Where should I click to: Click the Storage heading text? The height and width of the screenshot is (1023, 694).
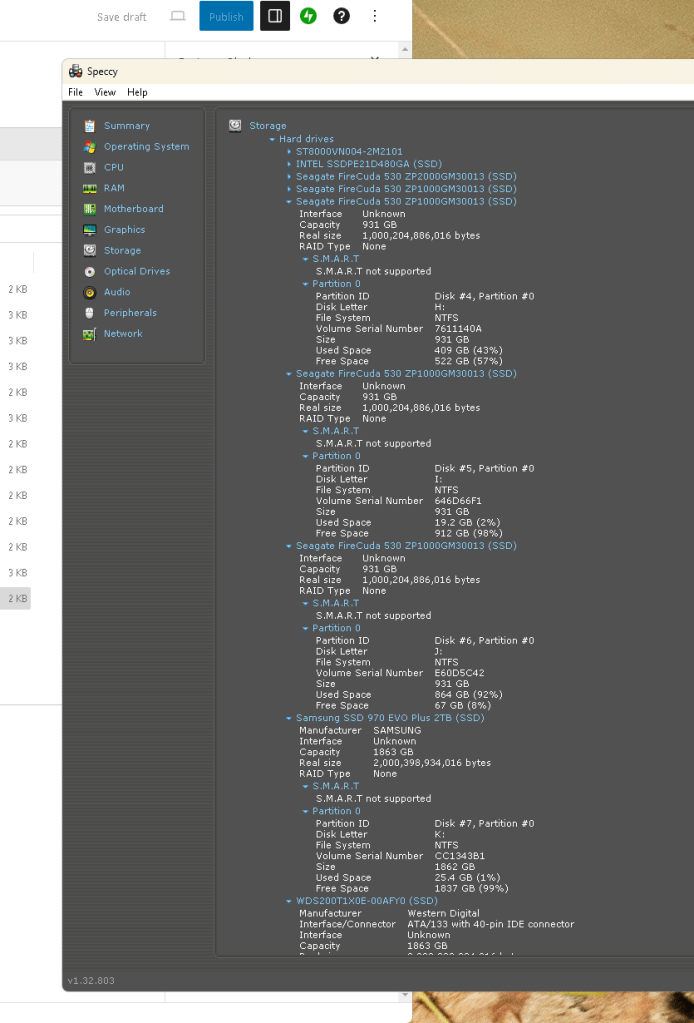[x=268, y=126]
